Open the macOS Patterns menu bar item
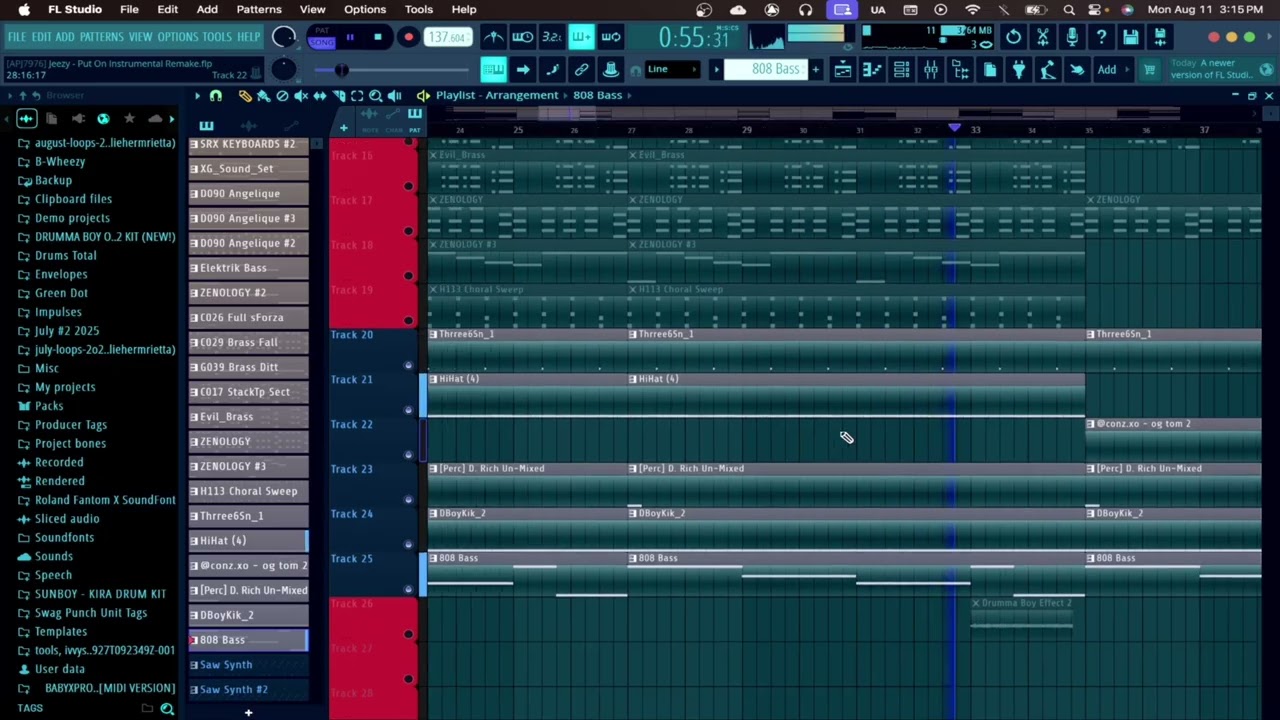The width and height of the screenshot is (1280, 720). coord(258,10)
